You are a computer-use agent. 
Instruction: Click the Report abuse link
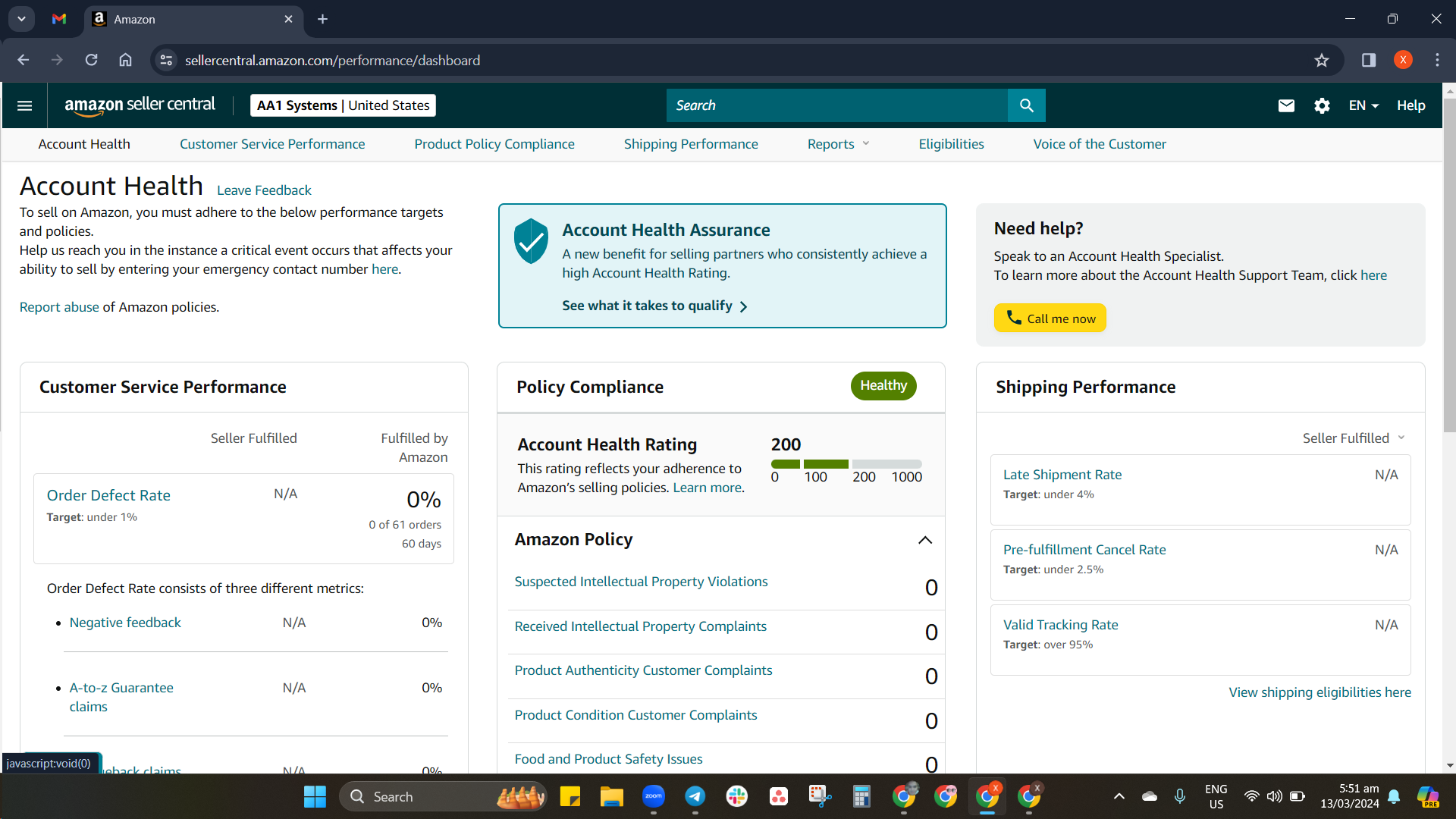tap(59, 307)
